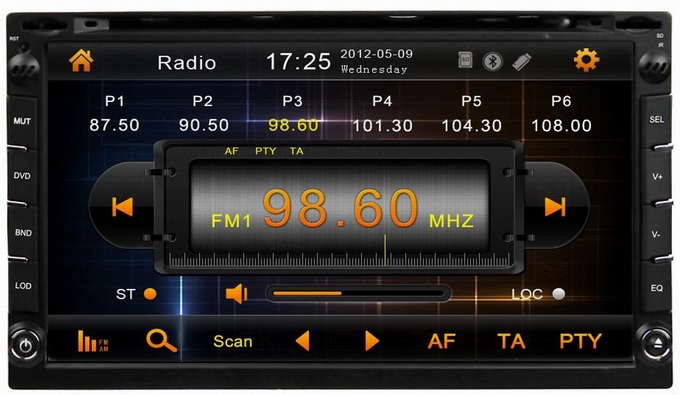Toggle the LOC local mode indicator
This screenshot has width=680, height=395.
pos(538,294)
